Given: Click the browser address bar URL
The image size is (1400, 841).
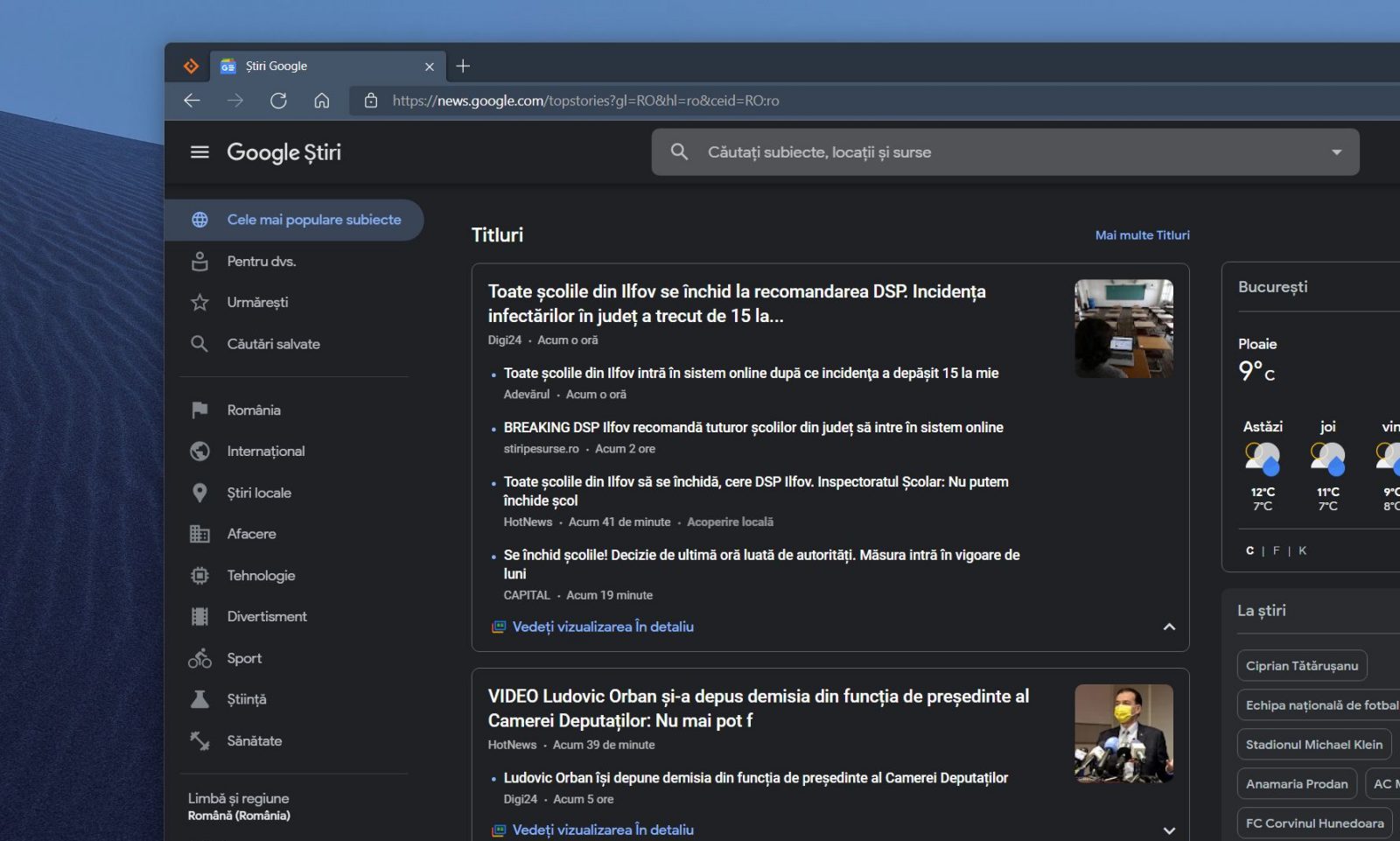Looking at the screenshot, I should [585, 101].
